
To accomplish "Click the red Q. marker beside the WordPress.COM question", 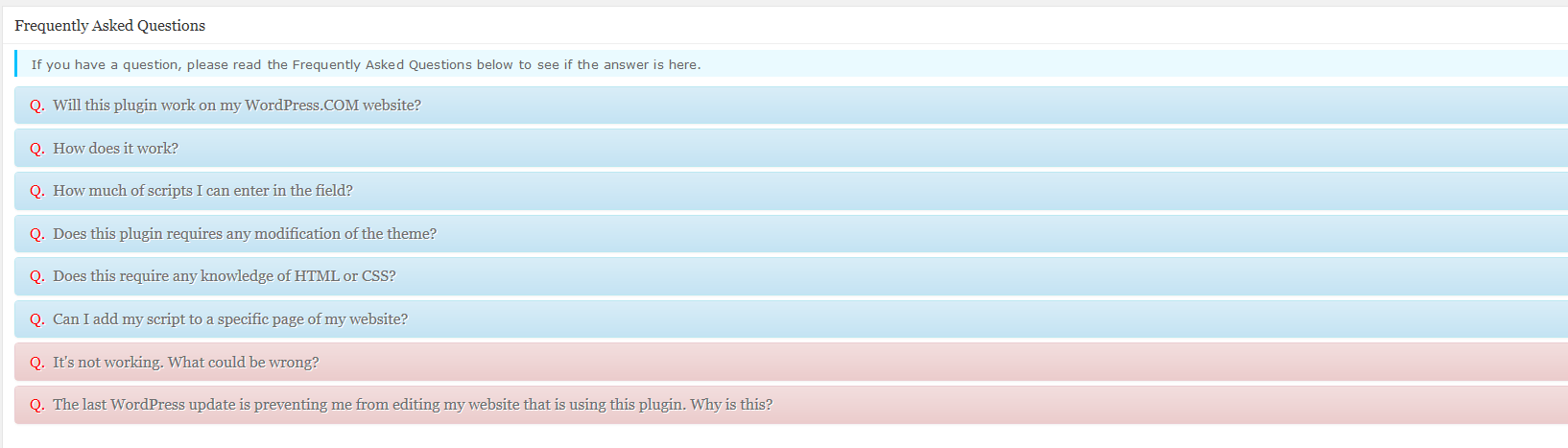I will point(37,106).
